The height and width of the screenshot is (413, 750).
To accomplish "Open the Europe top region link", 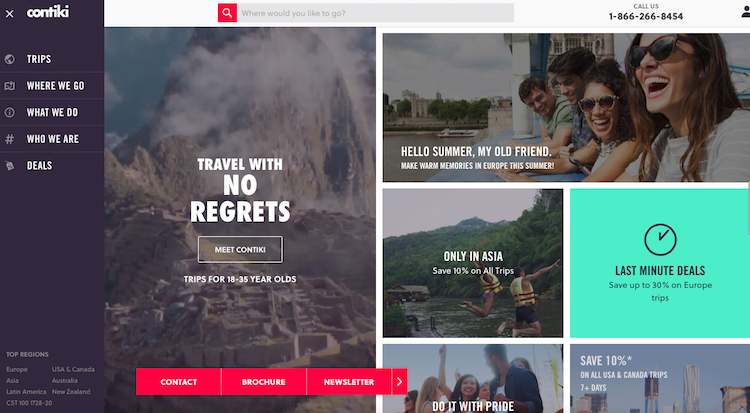I will tap(17, 369).
